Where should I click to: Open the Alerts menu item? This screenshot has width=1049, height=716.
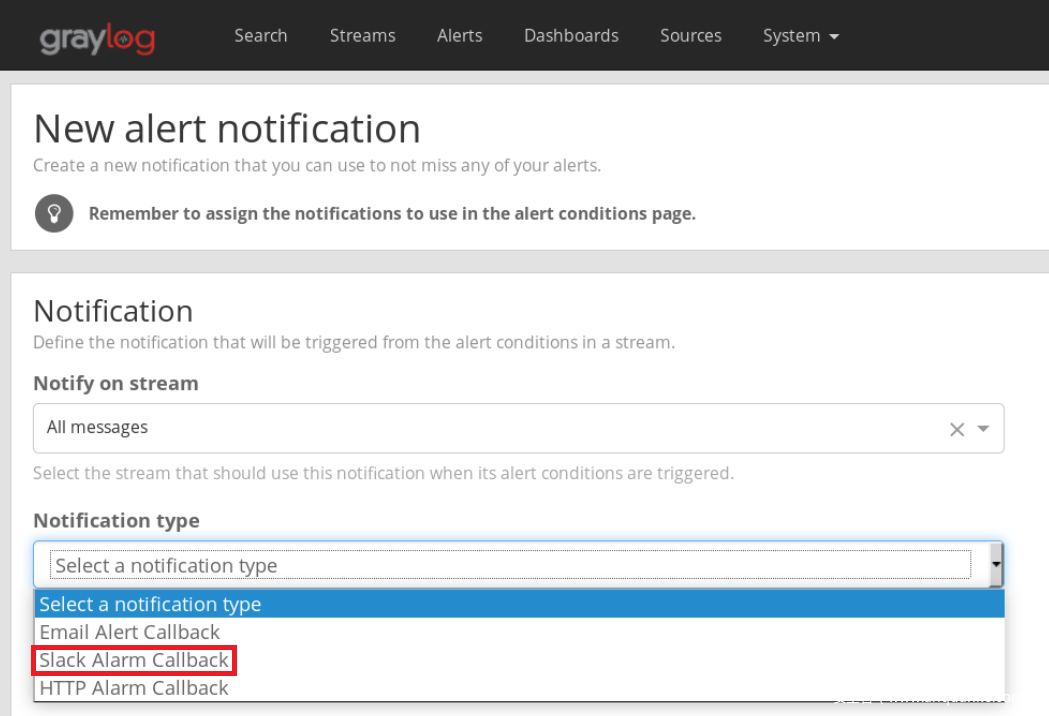(459, 35)
